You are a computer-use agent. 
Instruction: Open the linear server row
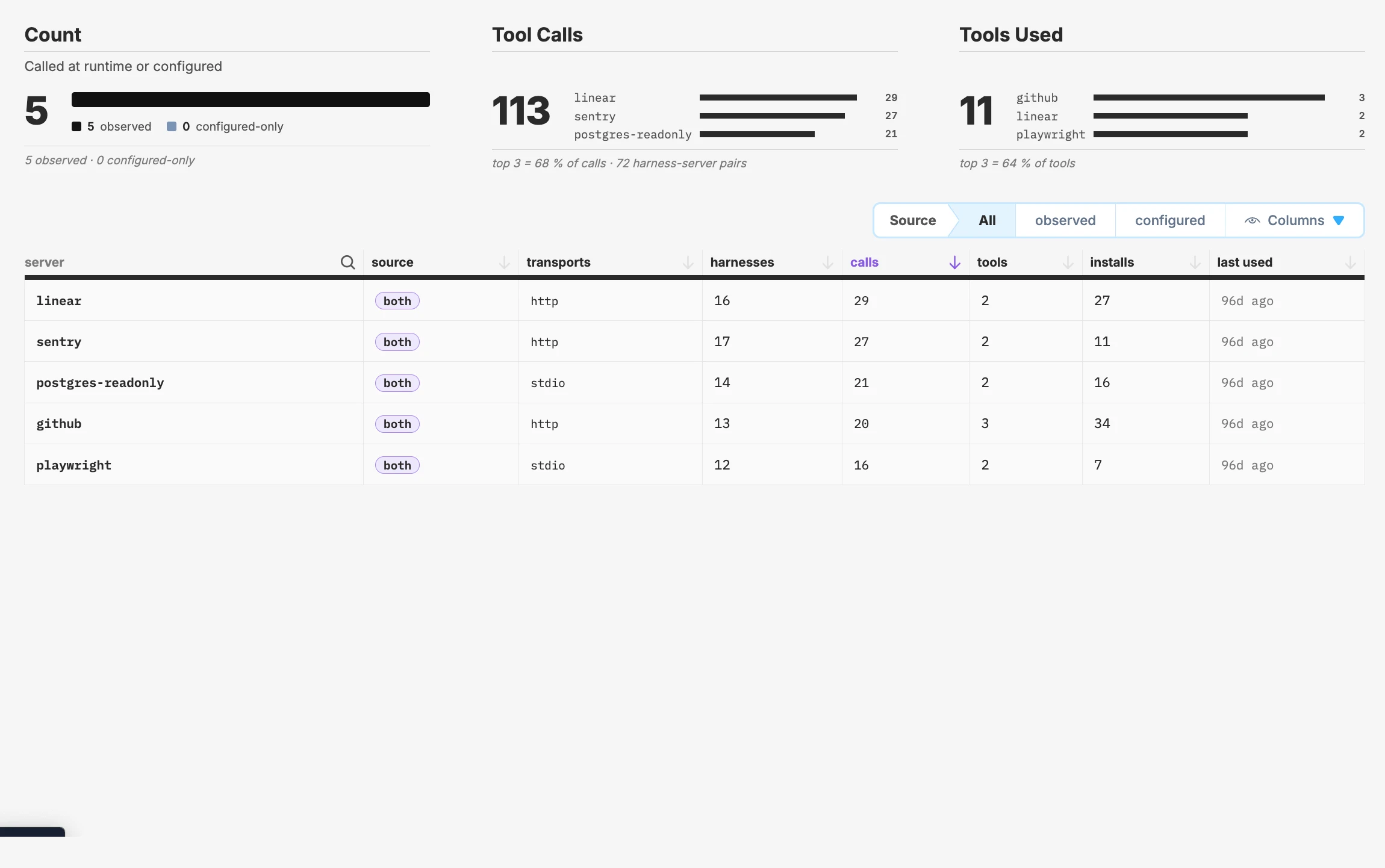[x=694, y=300]
